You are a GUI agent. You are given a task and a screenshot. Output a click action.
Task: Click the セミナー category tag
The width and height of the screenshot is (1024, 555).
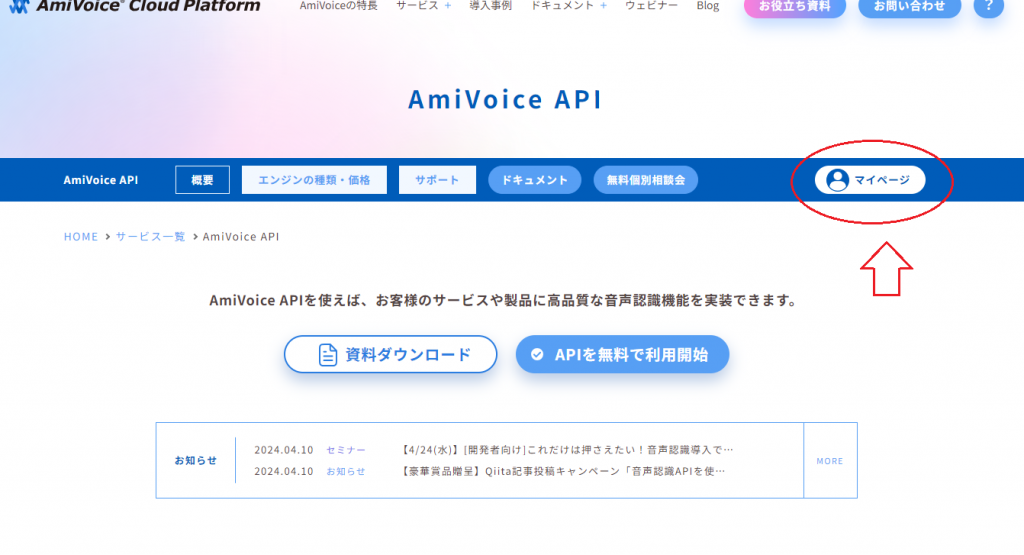click(x=346, y=450)
